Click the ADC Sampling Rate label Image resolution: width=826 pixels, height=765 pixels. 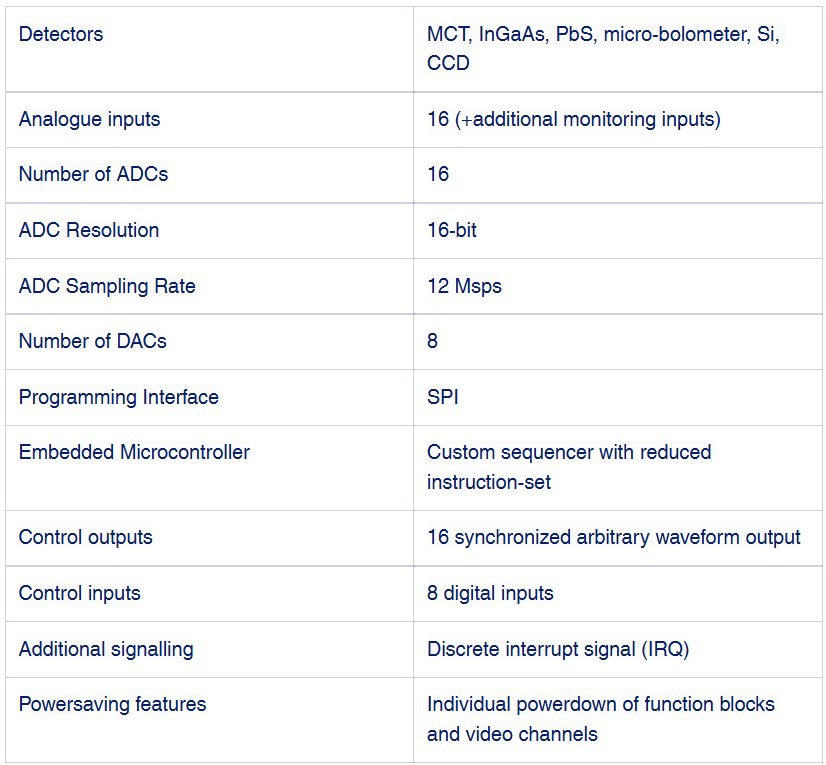[107, 286]
